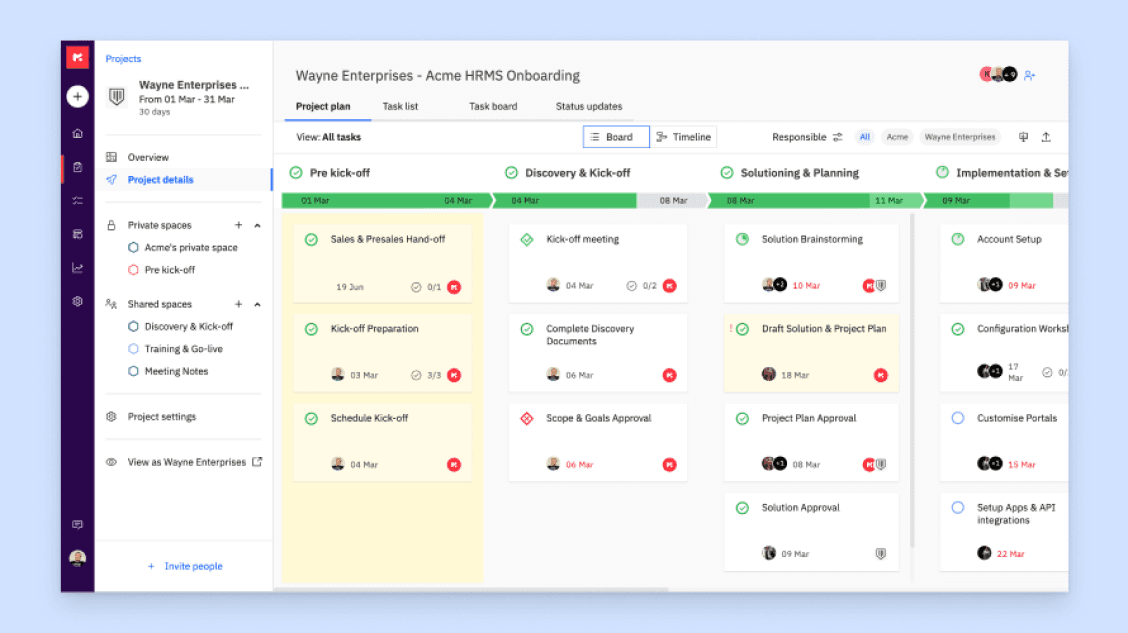Click the add member icon at top right
Image resolution: width=1128 pixels, height=633 pixels.
click(x=1029, y=75)
